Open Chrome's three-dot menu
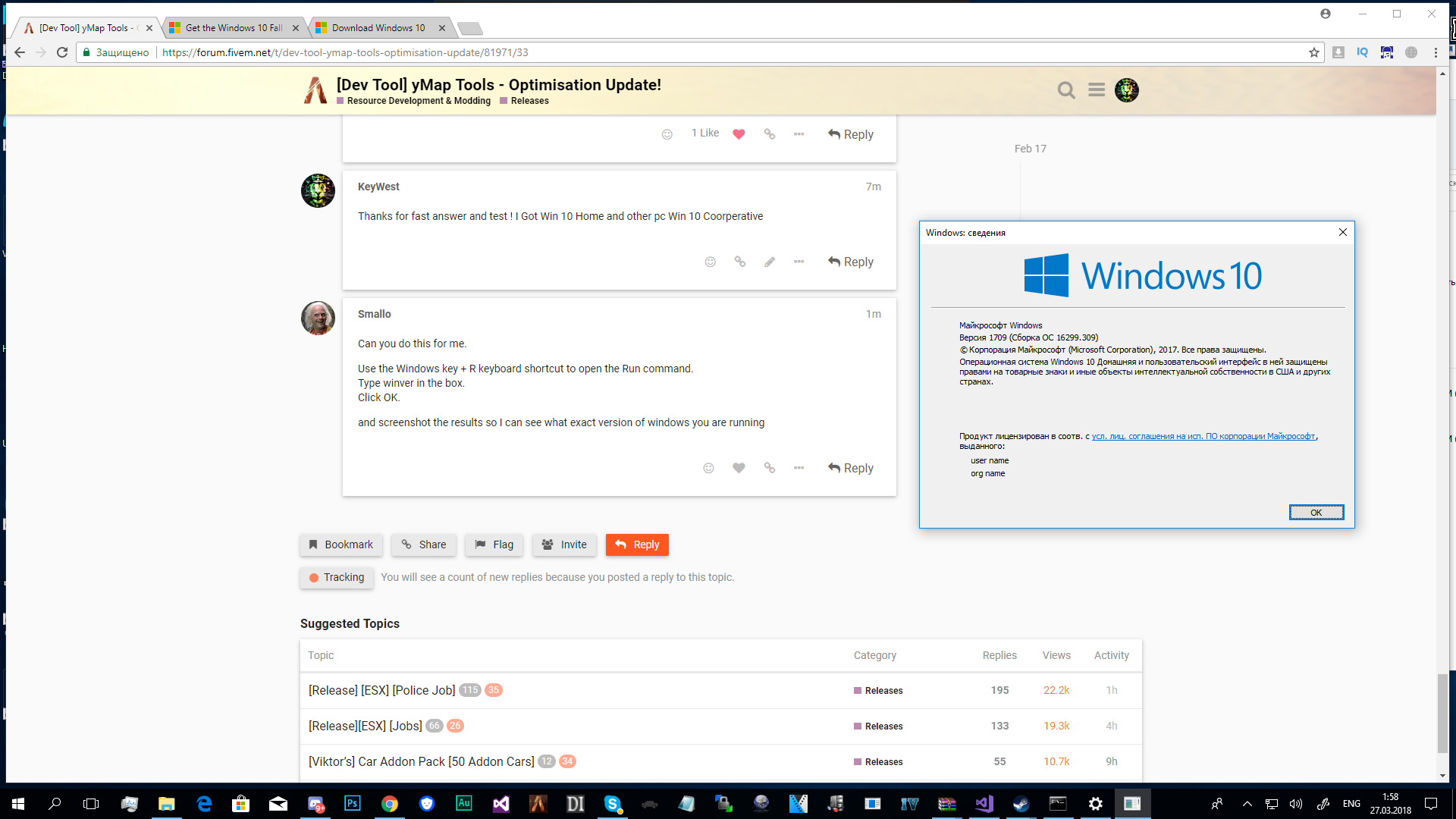The height and width of the screenshot is (819, 1456). (x=1436, y=52)
